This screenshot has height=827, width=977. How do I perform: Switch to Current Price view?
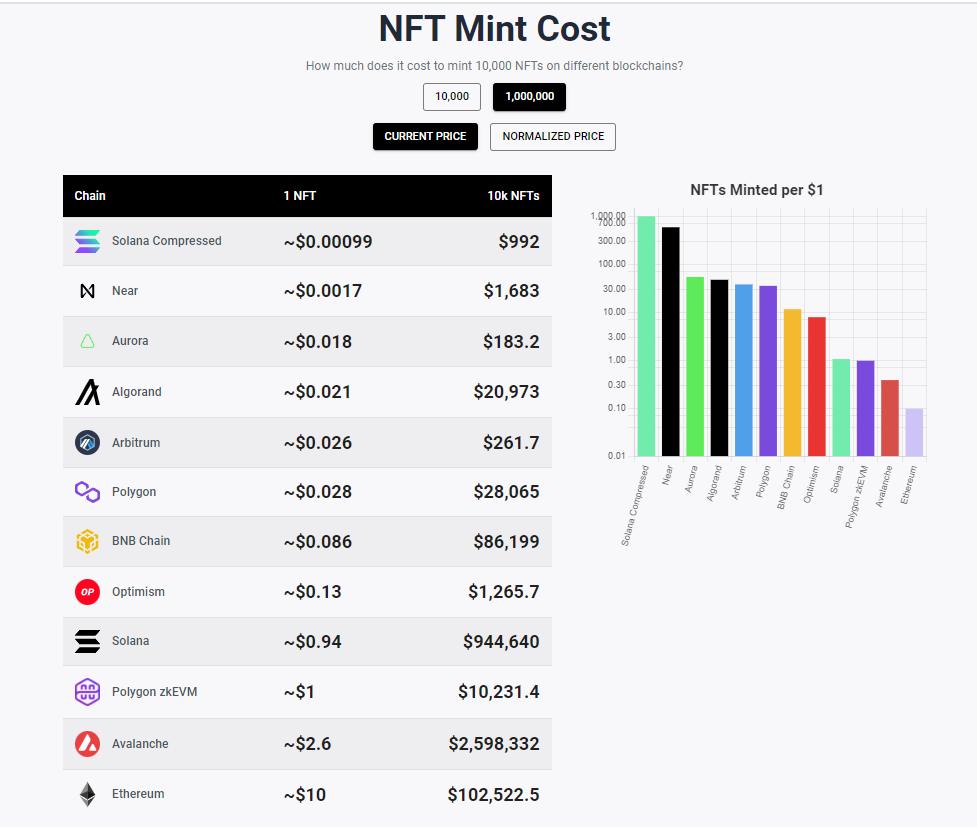tap(425, 136)
